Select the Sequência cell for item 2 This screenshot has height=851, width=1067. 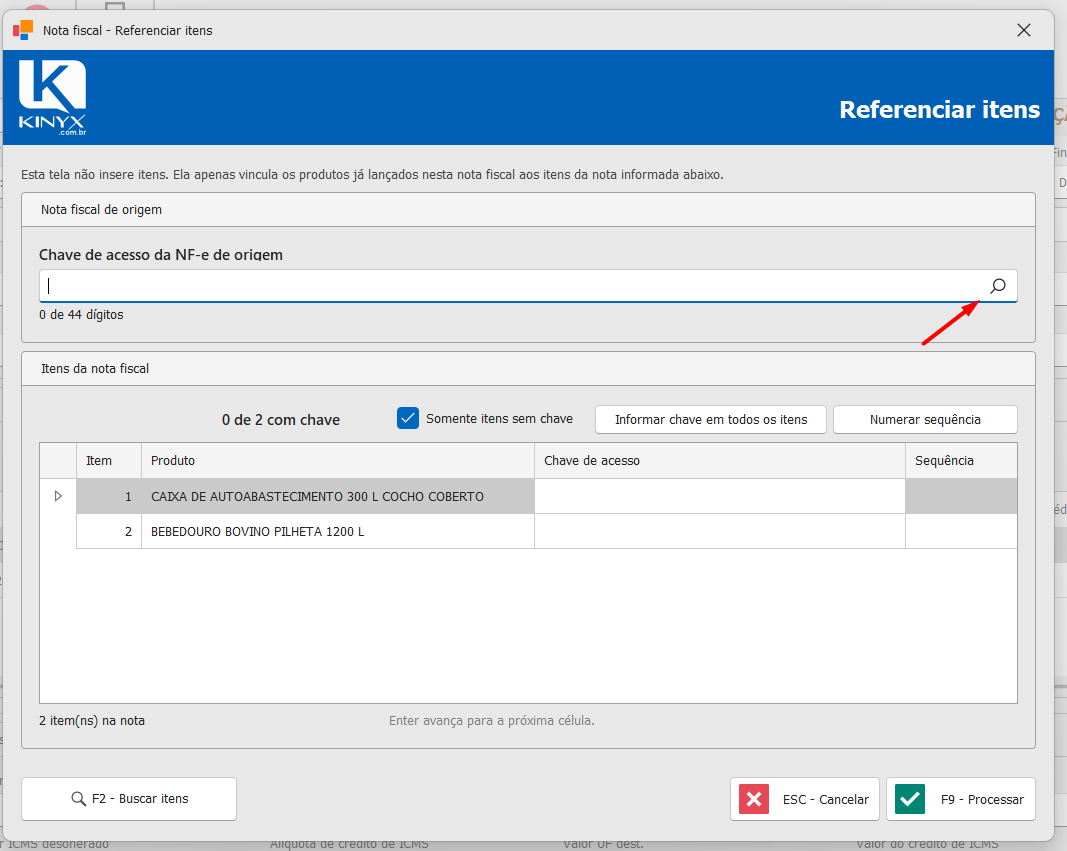pos(961,531)
